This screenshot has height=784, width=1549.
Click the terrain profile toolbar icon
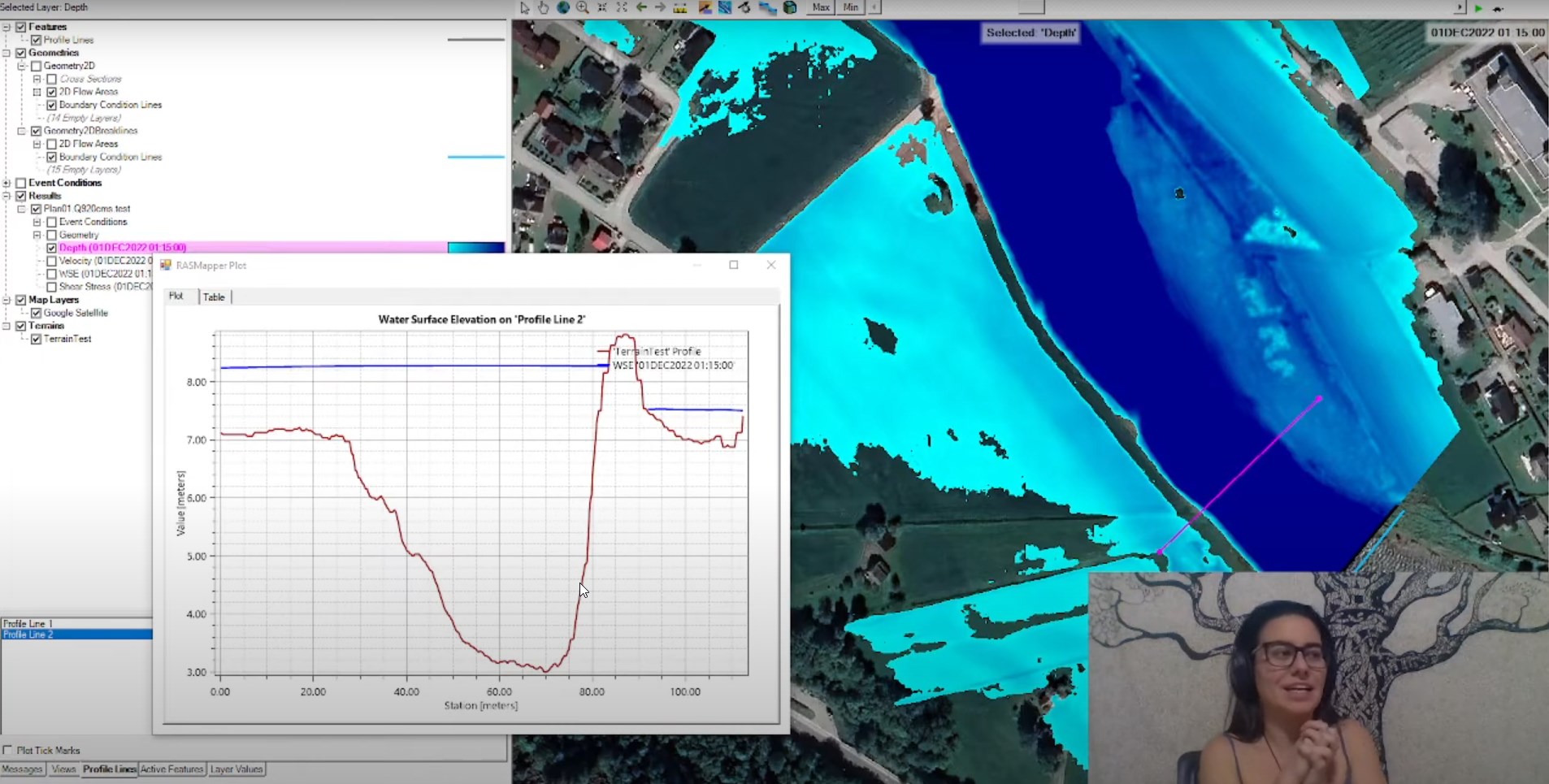[x=705, y=7]
